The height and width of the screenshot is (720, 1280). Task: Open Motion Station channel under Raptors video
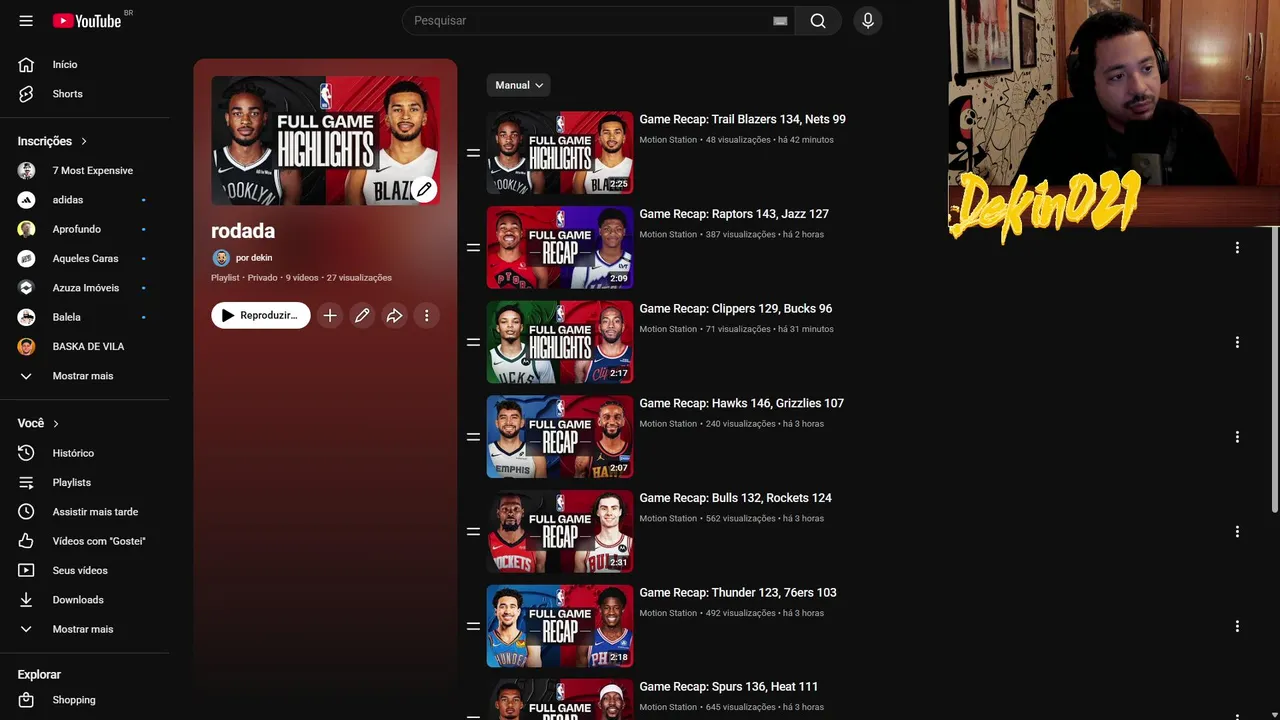click(x=668, y=235)
